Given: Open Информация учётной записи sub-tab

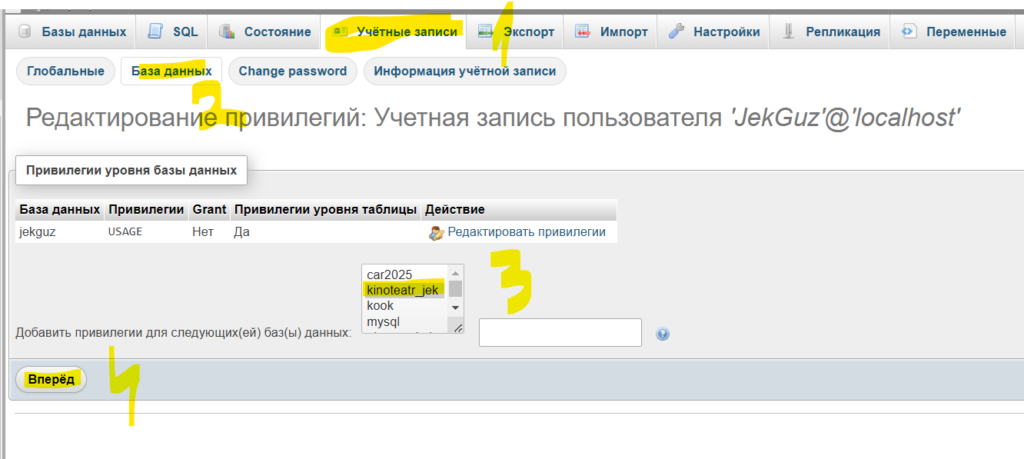Looking at the screenshot, I should click(465, 71).
